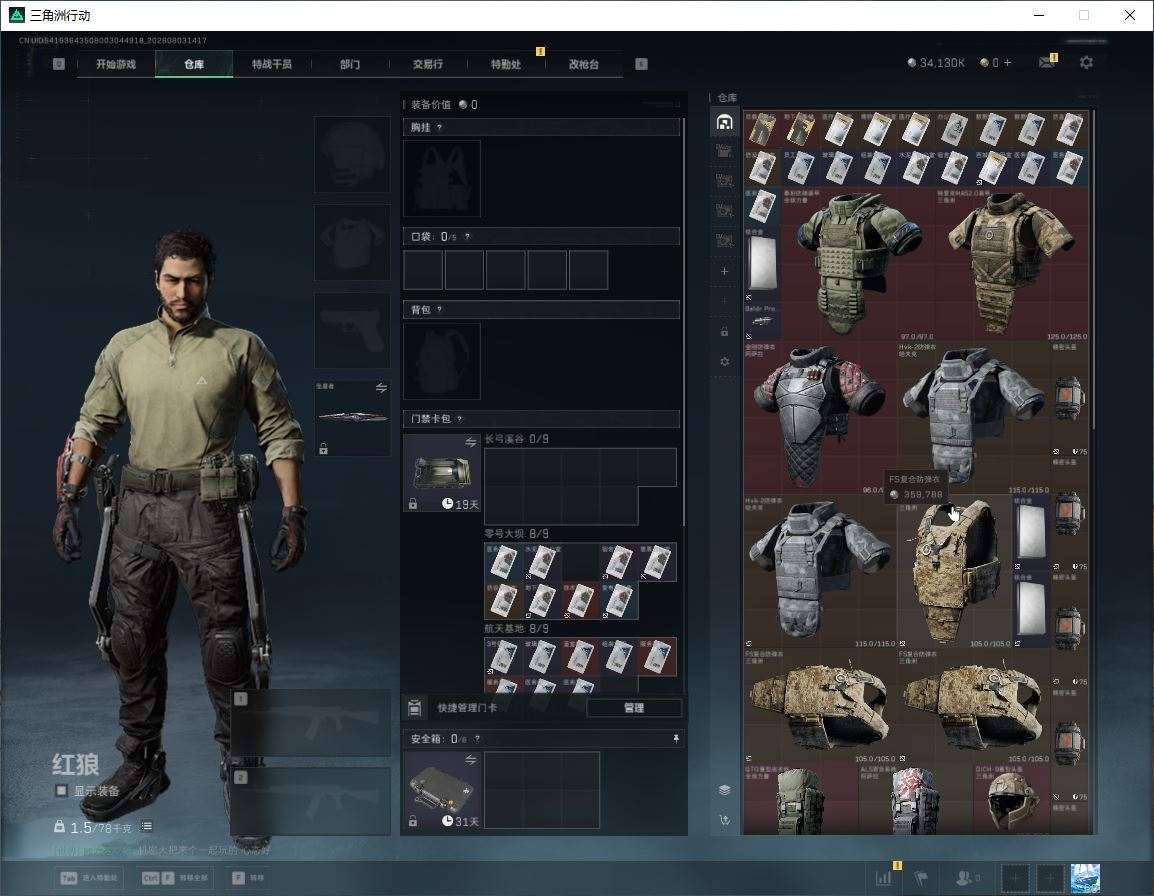Select the main warehouse container icon

pyautogui.click(x=724, y=122)
